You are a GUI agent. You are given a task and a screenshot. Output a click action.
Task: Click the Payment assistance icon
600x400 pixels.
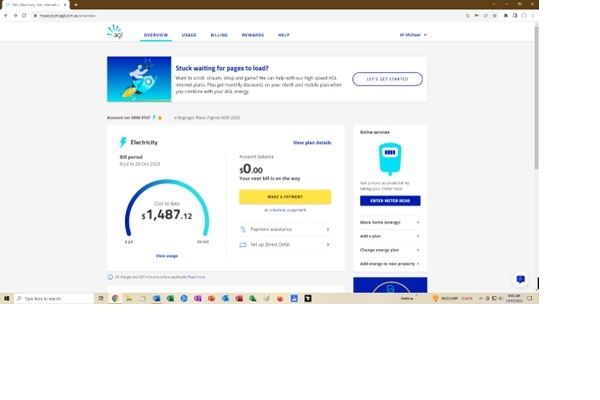(x=243, y=229)
